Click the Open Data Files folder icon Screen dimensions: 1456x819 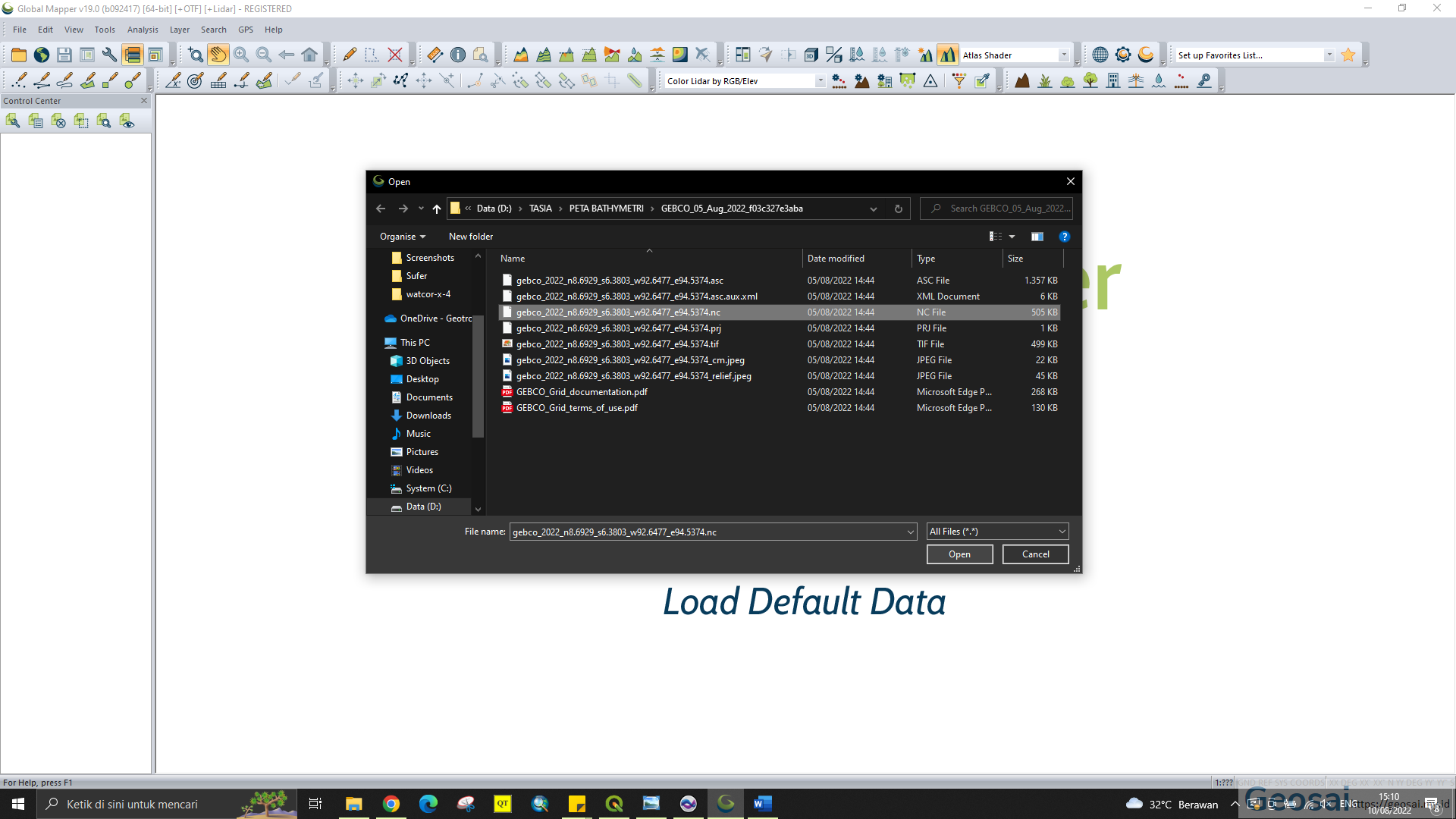18,54
